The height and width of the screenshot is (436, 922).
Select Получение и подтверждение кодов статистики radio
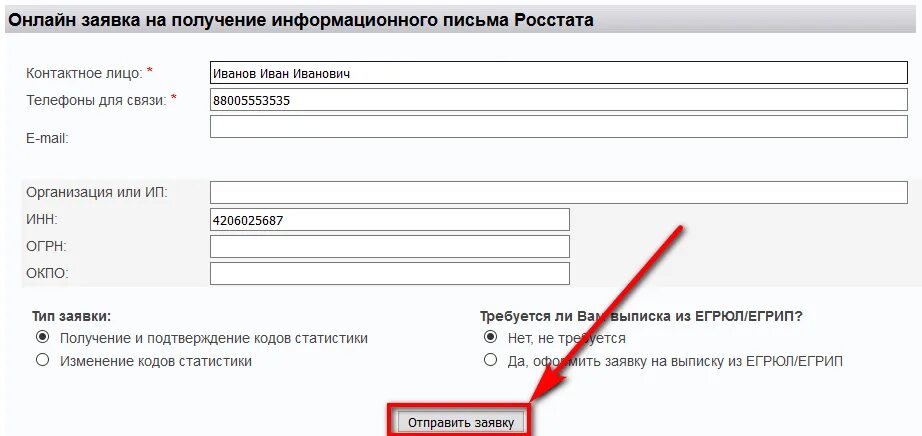42,338
